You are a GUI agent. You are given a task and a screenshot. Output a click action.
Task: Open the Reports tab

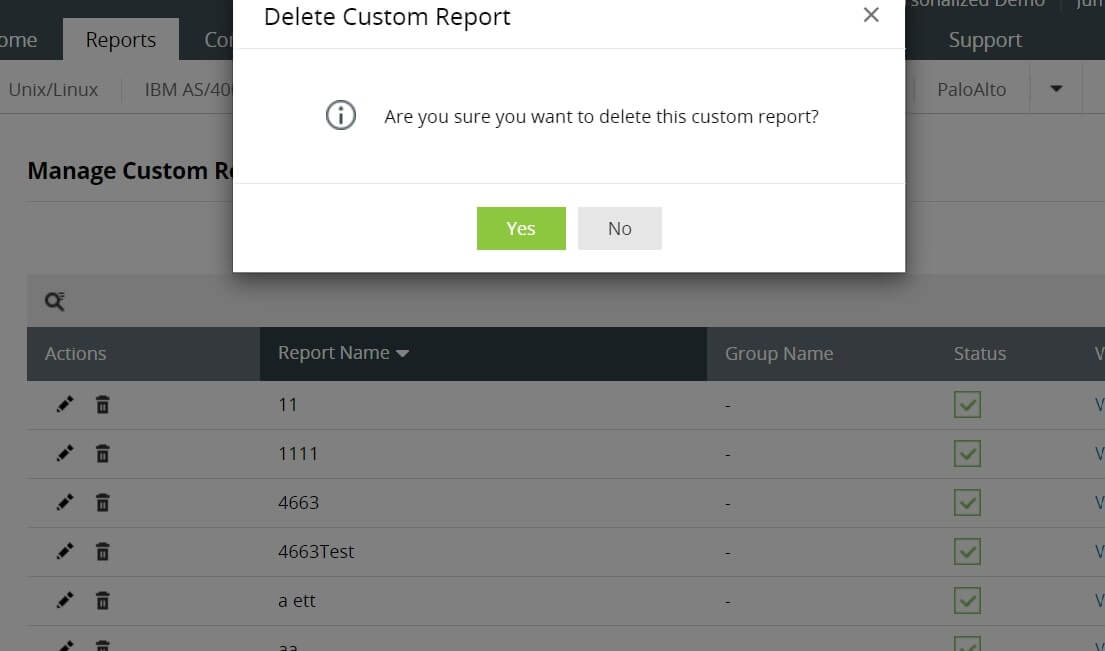coord(121,40)
